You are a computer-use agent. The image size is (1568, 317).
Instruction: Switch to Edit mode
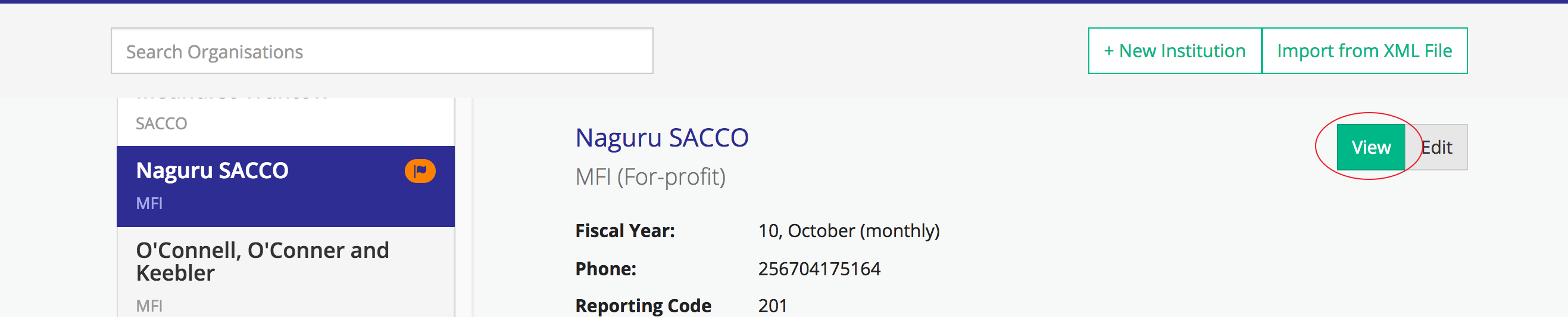coord(1436,148)
